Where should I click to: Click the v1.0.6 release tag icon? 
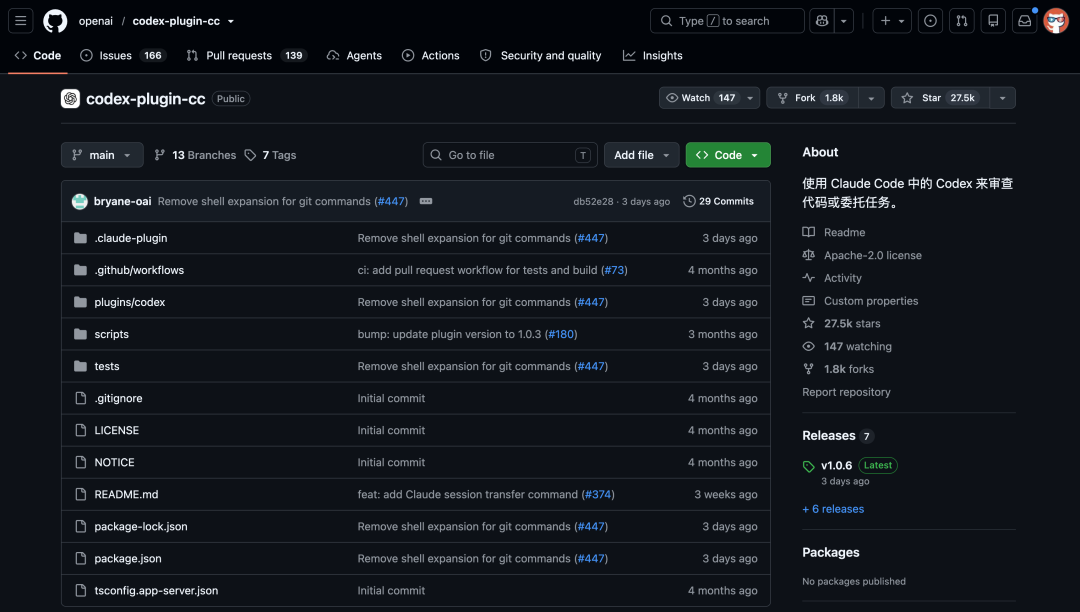(x=809, y=467)
